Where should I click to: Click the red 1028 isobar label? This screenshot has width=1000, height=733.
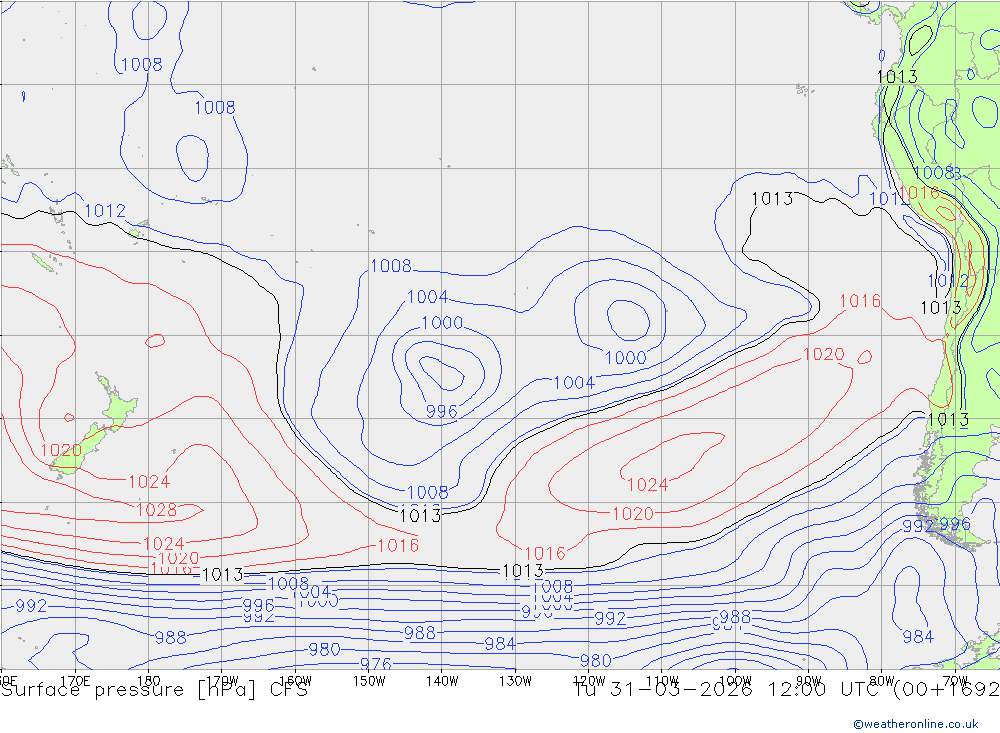coord(156,510)
